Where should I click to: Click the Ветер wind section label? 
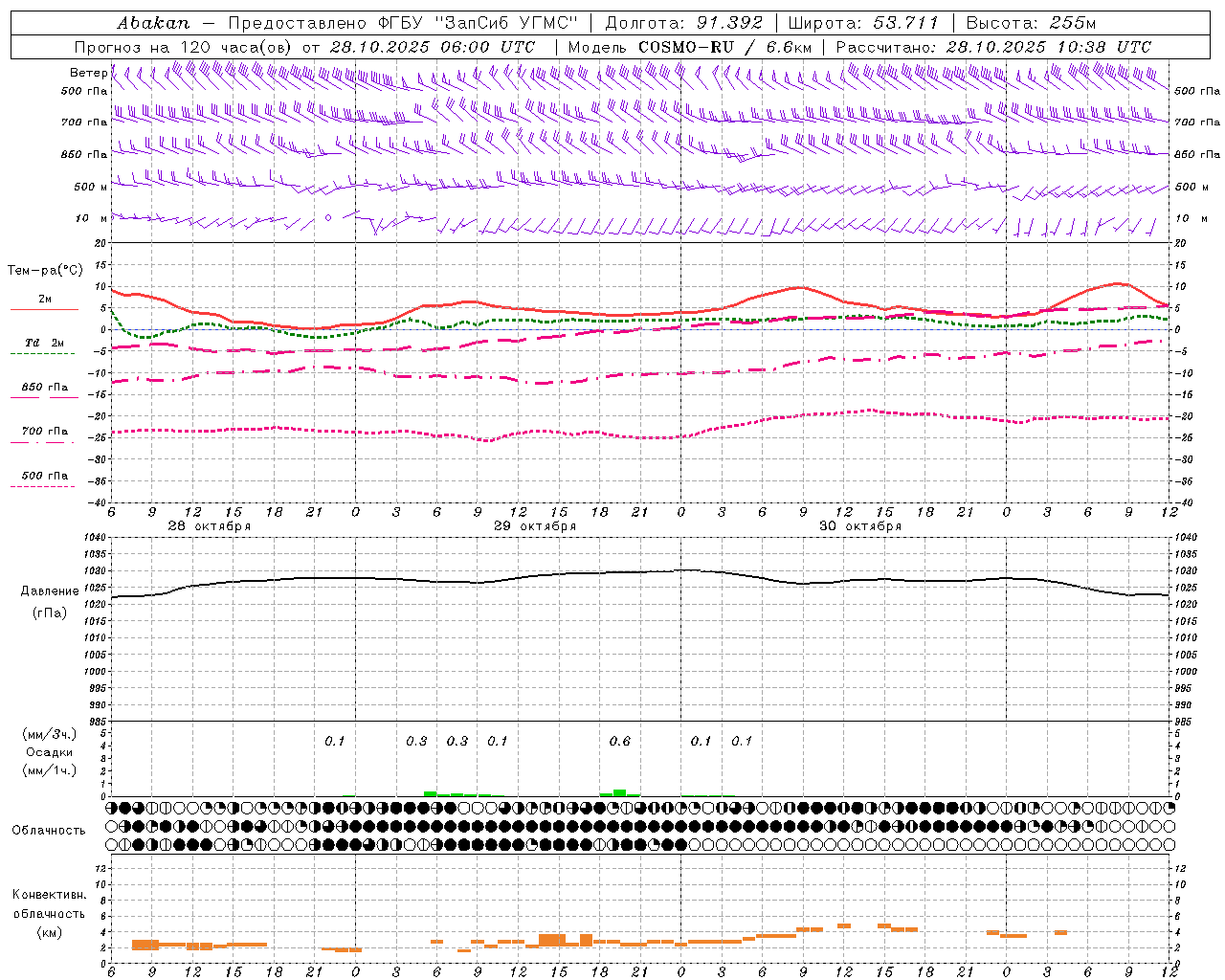click(88, 73)
